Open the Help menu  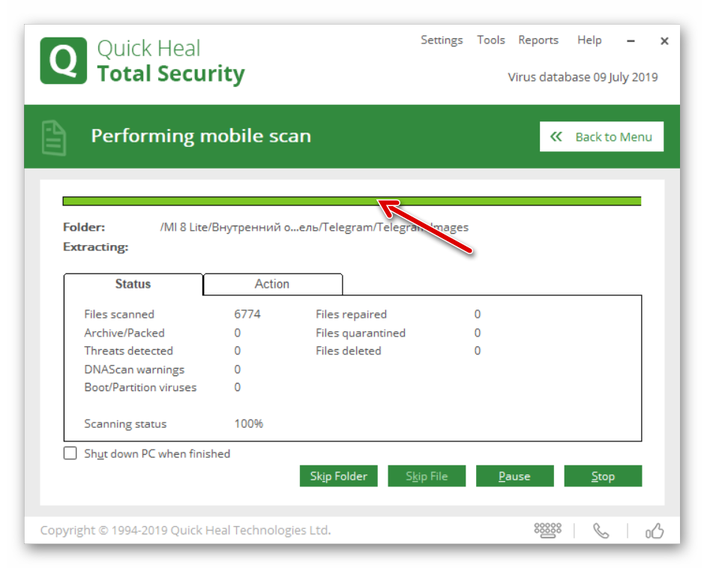coord(589,40)
